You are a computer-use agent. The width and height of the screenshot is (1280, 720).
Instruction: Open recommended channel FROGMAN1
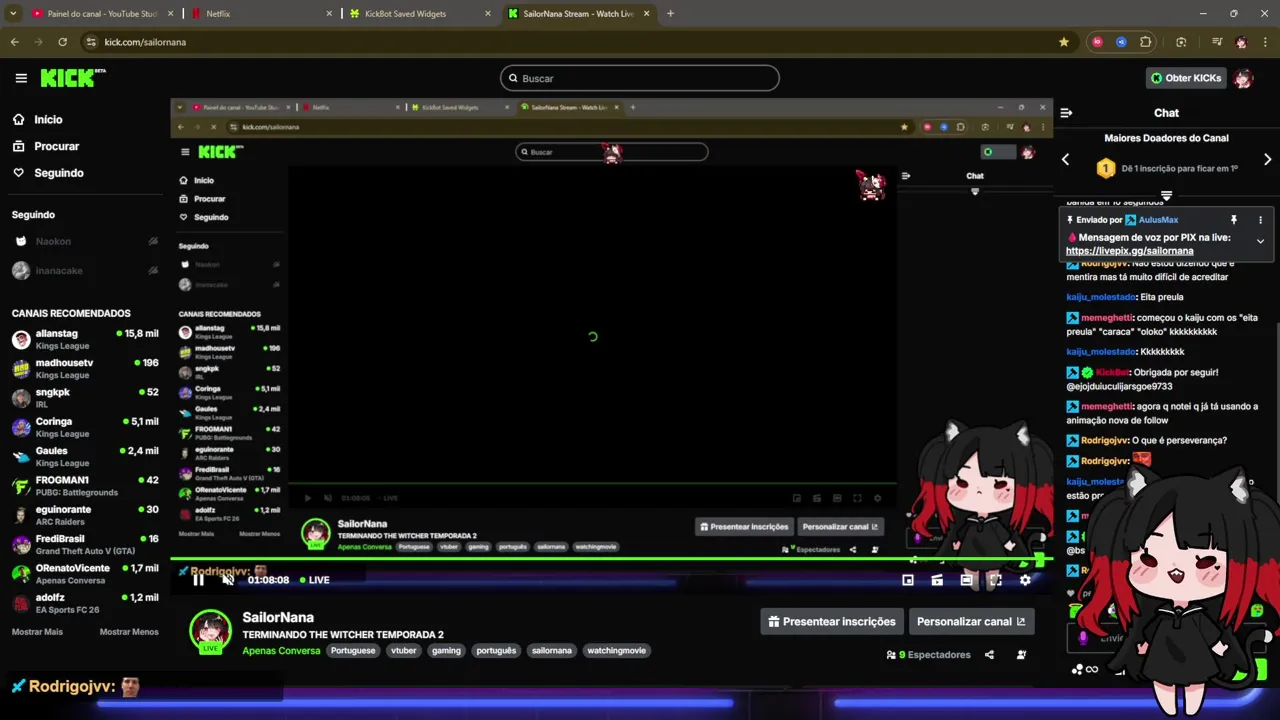[85, 485]
